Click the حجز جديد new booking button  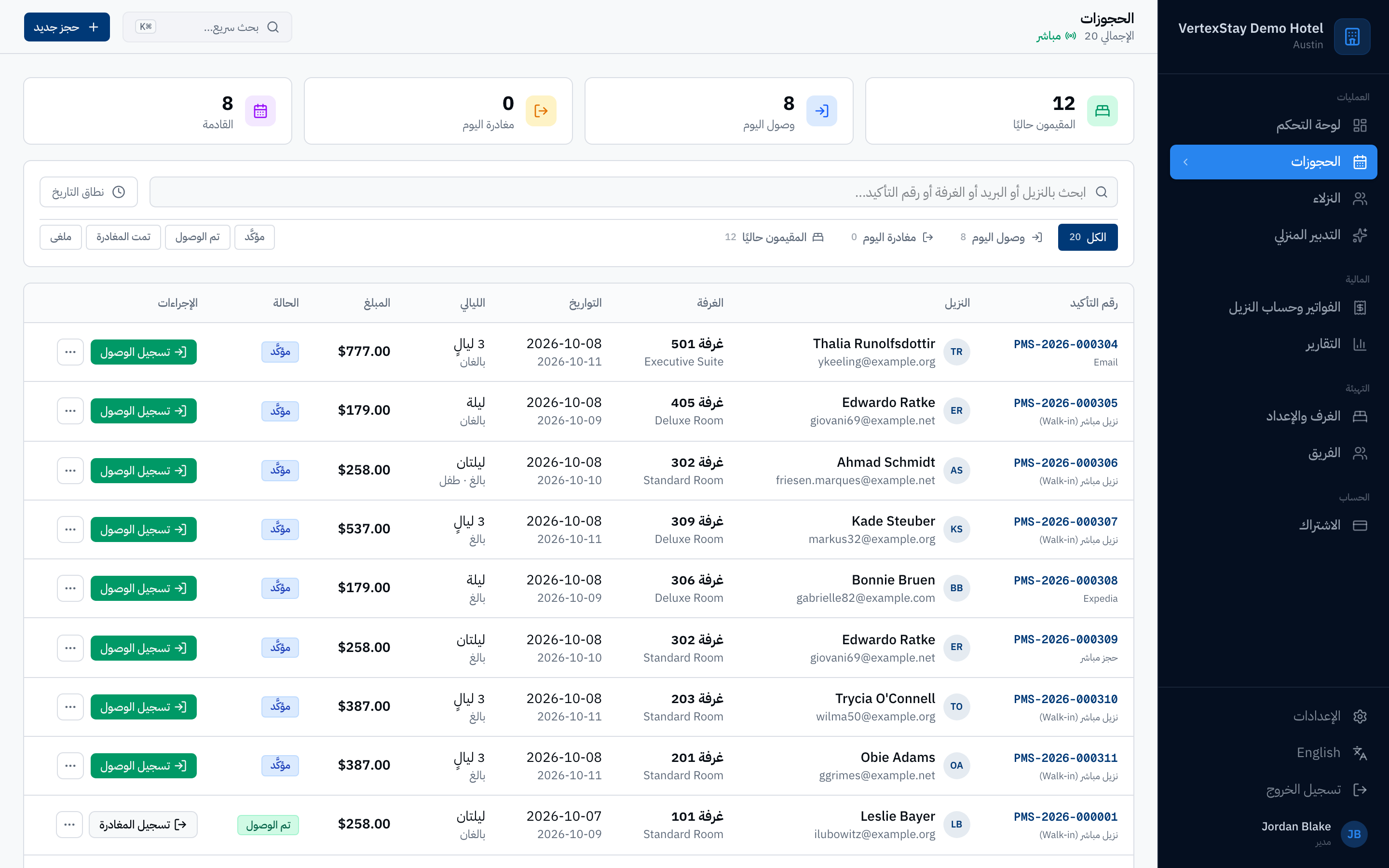[67, 27]
